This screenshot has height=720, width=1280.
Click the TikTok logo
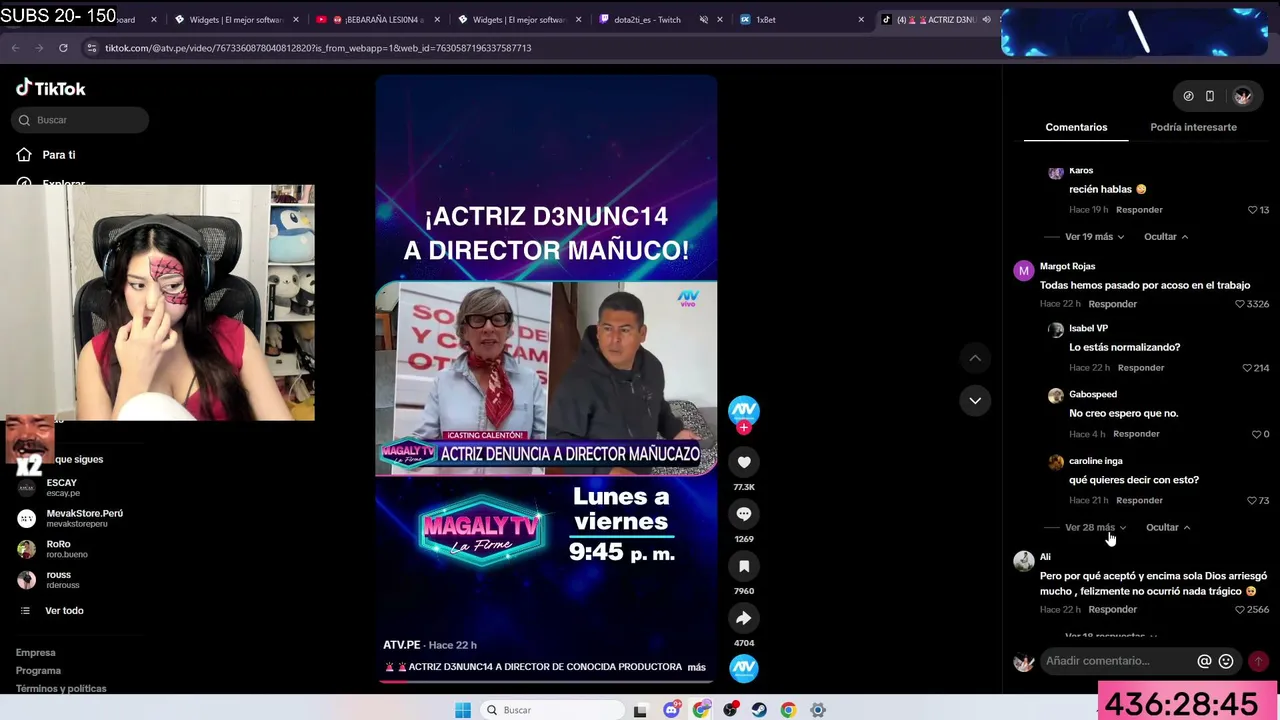(x=51, y=88)
